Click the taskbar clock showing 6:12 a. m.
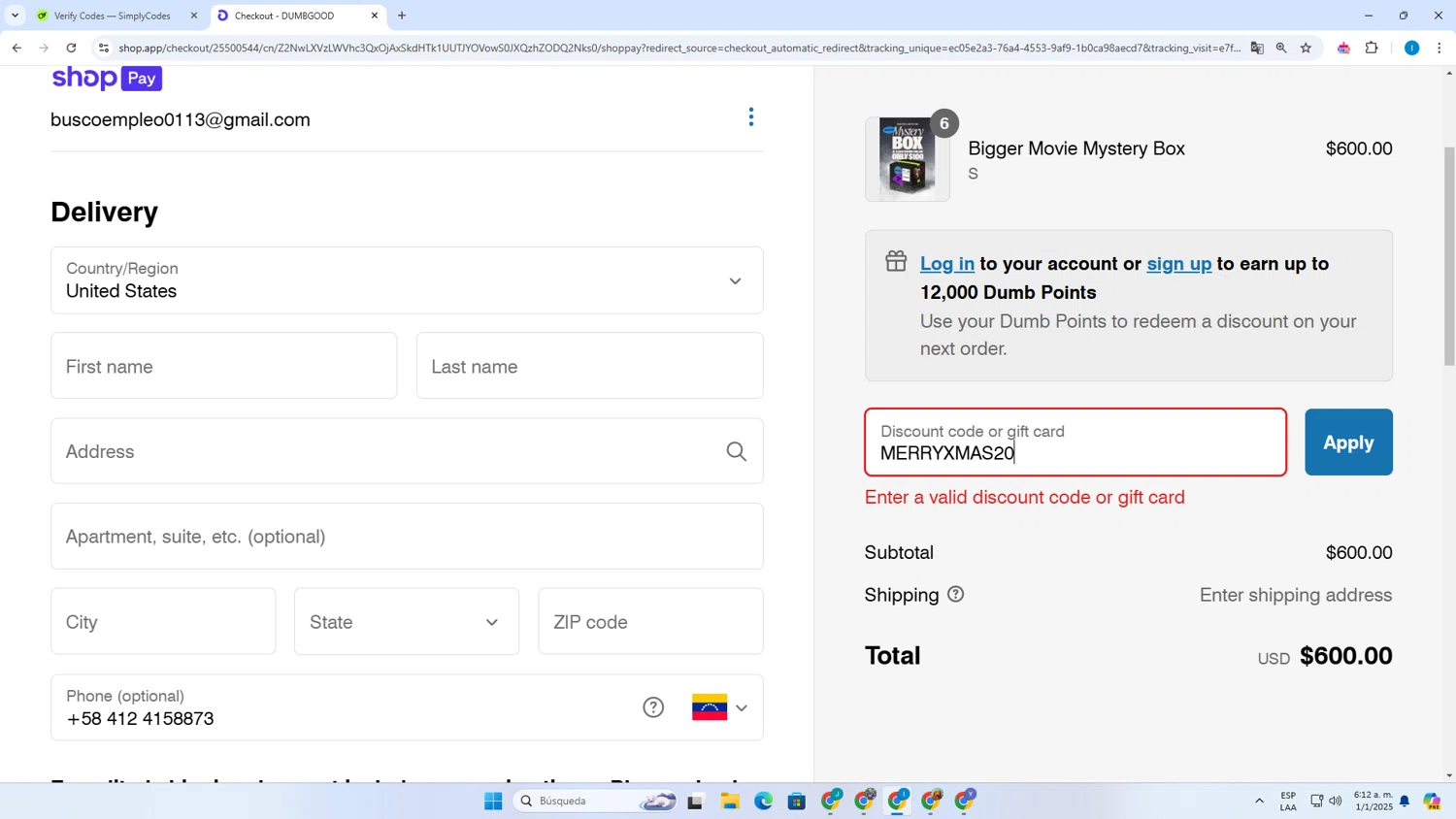Screen dimensions: 1456x819 pos(1373,801)
